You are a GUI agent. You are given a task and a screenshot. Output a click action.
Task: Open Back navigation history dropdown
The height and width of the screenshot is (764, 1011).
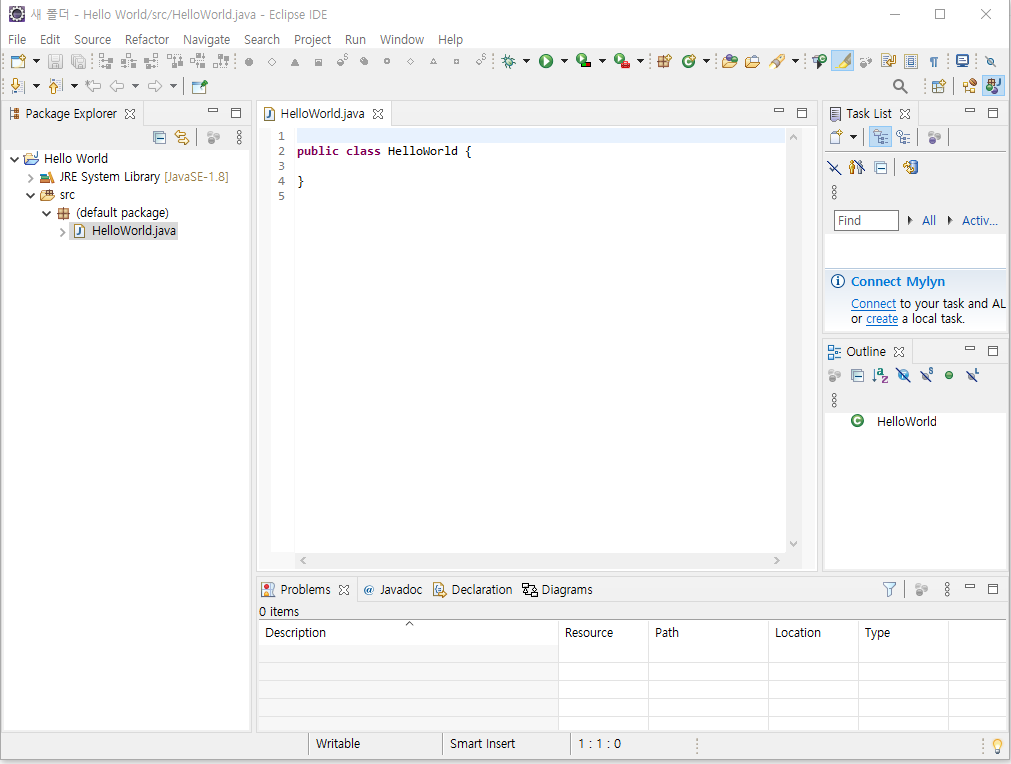(135, 86)
